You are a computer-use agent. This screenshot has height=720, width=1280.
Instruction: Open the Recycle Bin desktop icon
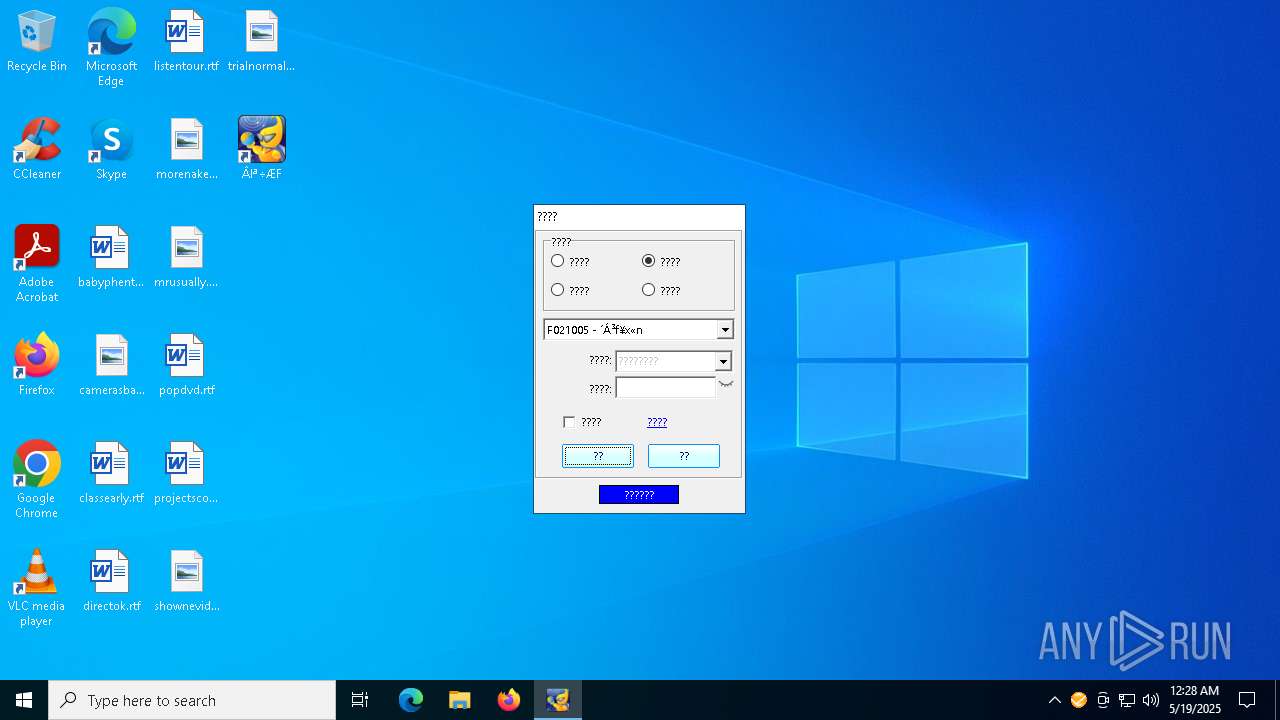[x=37, y=42]
